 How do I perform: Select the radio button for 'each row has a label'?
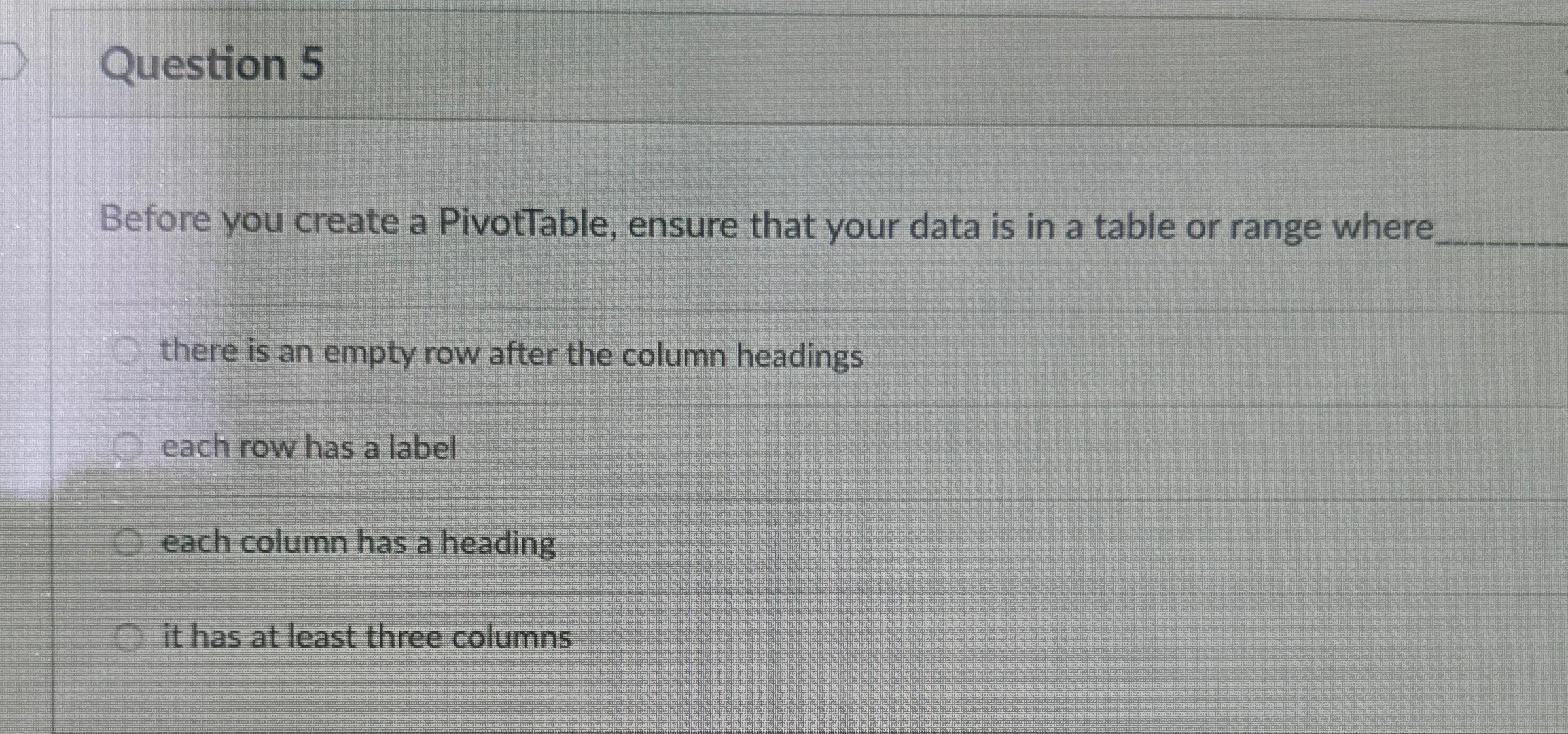[128, 445]
